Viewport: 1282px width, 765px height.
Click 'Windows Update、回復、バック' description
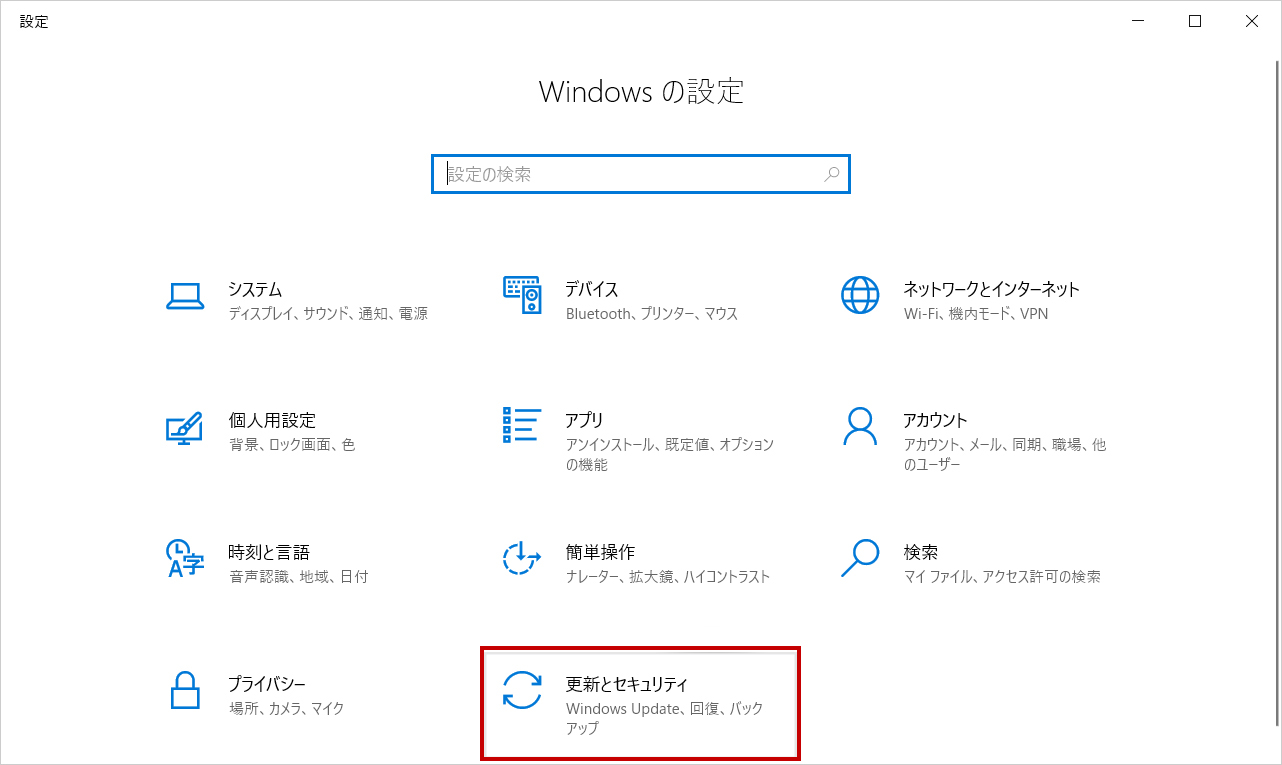[664, 708]
